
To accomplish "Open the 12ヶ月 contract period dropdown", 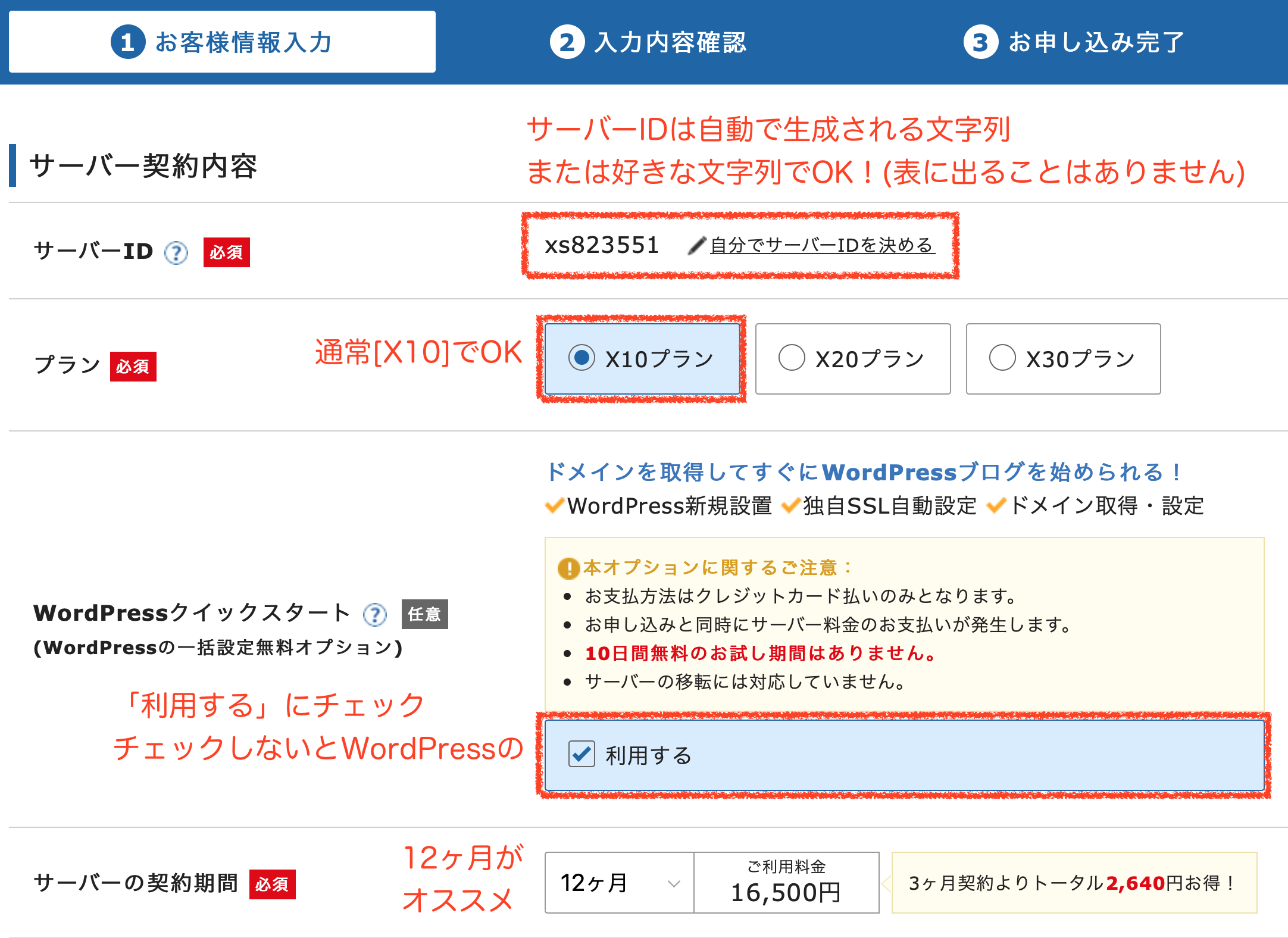I will coord(620,883).
